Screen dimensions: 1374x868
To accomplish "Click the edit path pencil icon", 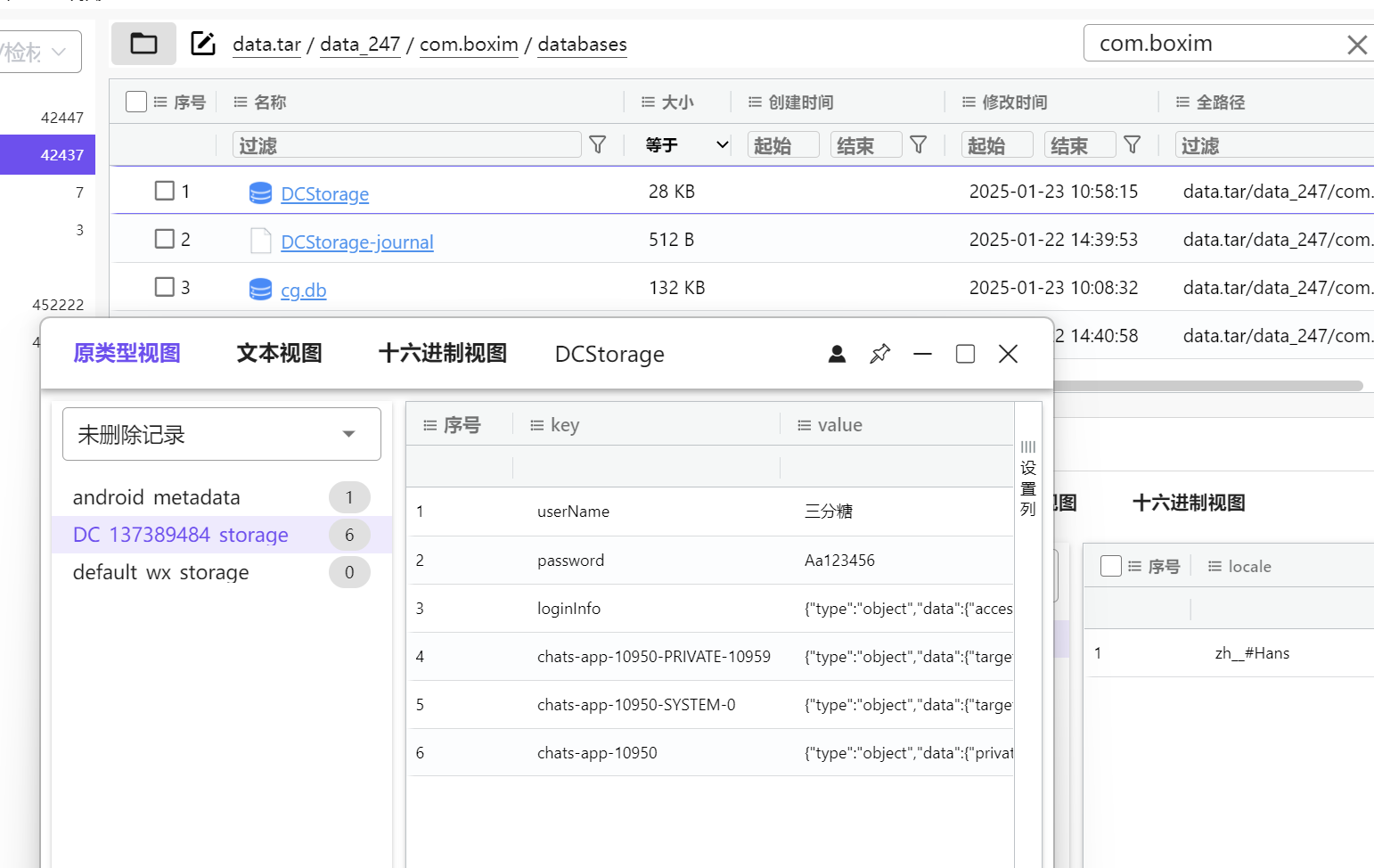I will (203, 43).
